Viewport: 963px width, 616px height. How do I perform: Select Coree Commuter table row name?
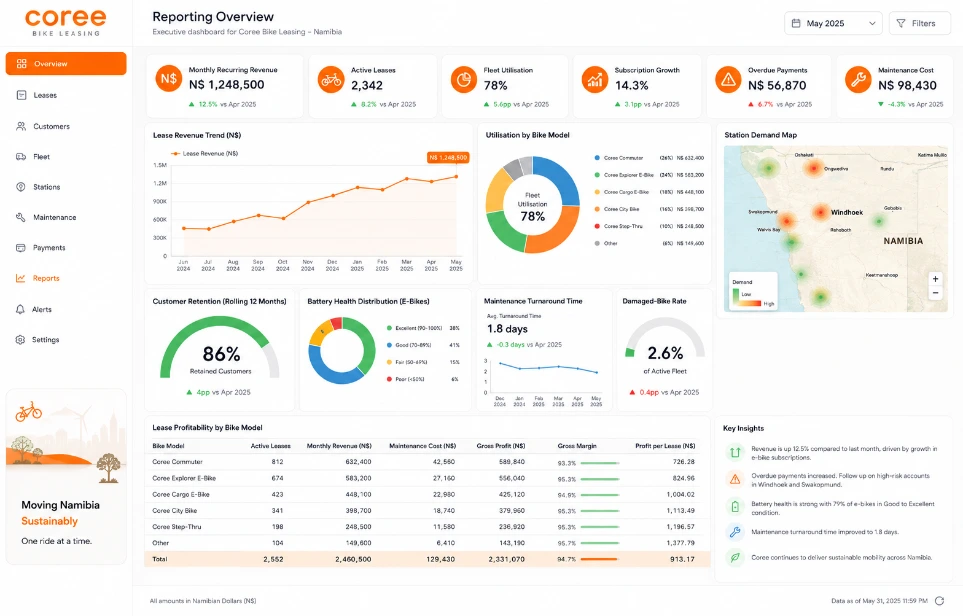pyautogui.click(x=177, y=462)
